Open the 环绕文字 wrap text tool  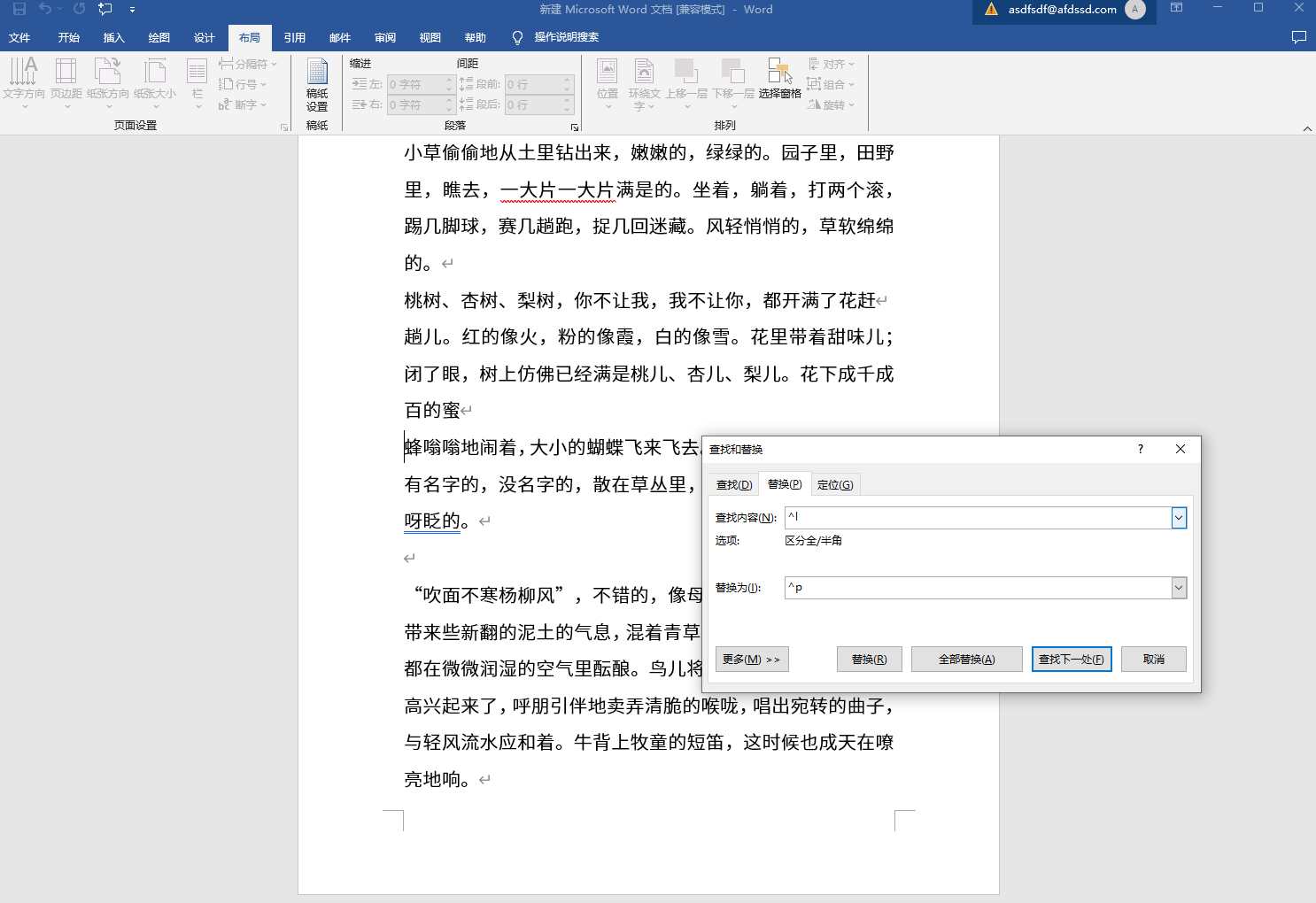tap(645, 82)
